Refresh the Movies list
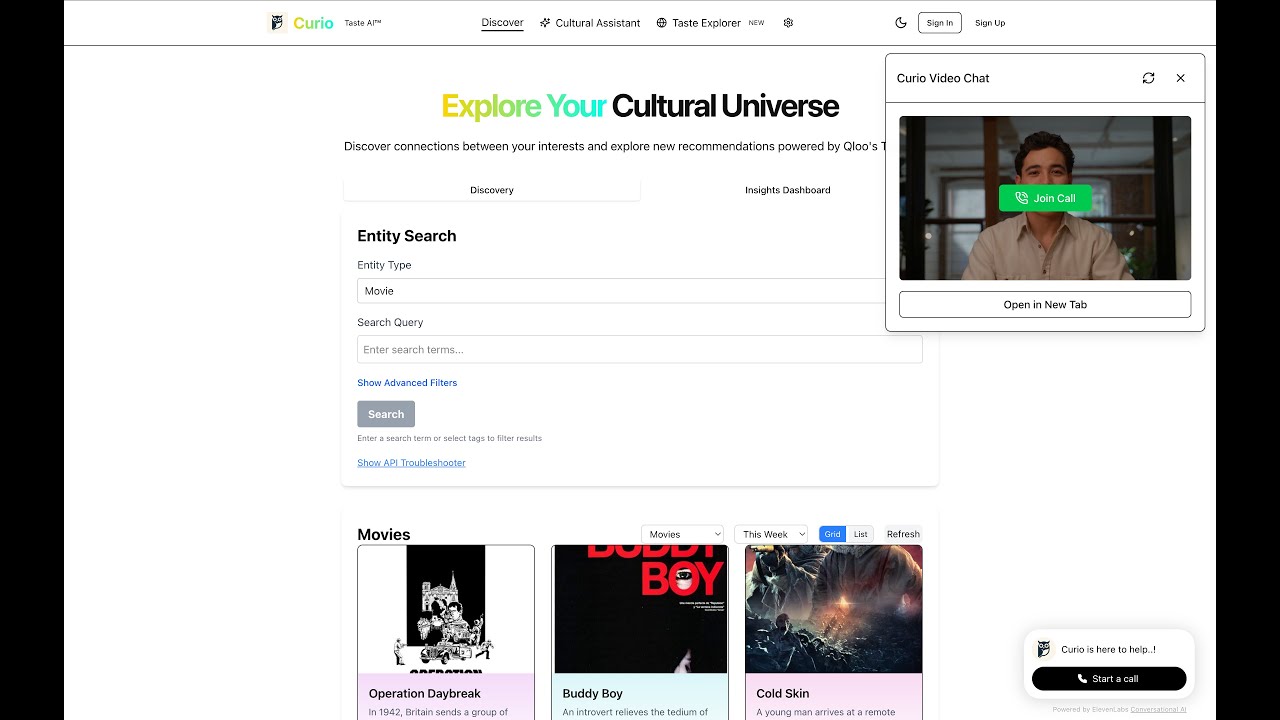The width and height of the screenshot is (1280, 720). [903, 534]
